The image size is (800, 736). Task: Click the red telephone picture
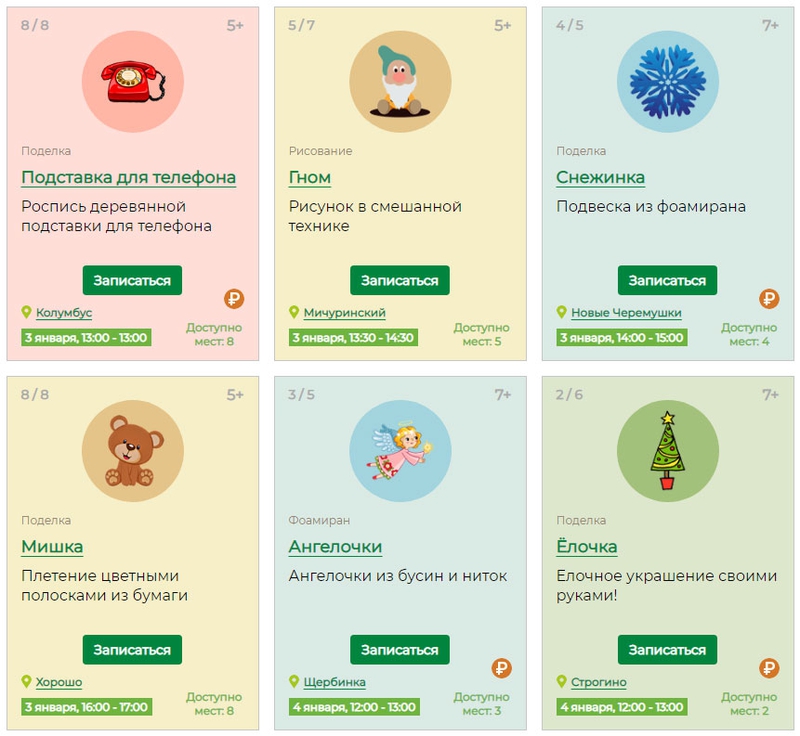(x=133, y=82)
